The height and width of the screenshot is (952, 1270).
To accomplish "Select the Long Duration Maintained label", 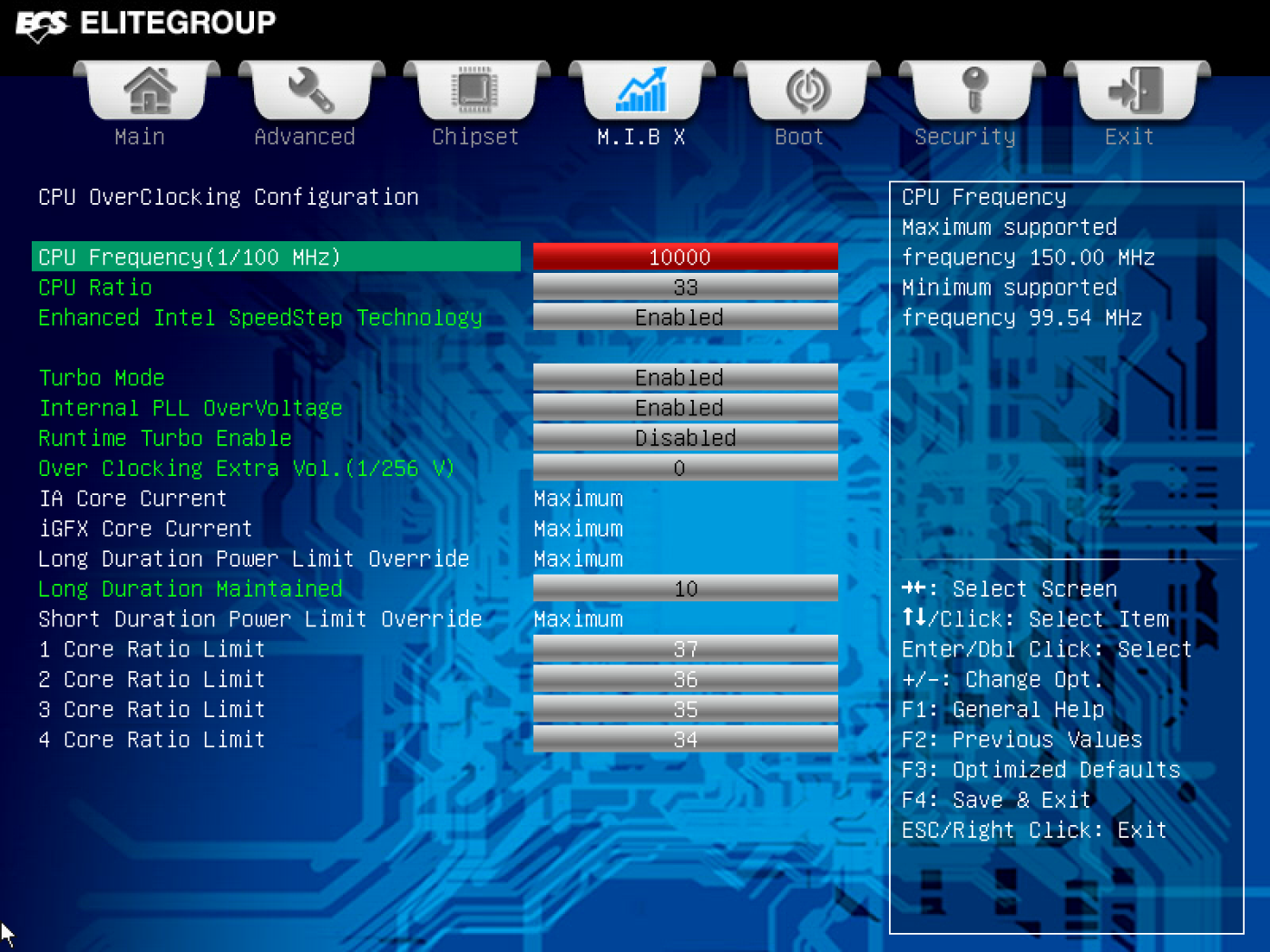I will point(190,589).
